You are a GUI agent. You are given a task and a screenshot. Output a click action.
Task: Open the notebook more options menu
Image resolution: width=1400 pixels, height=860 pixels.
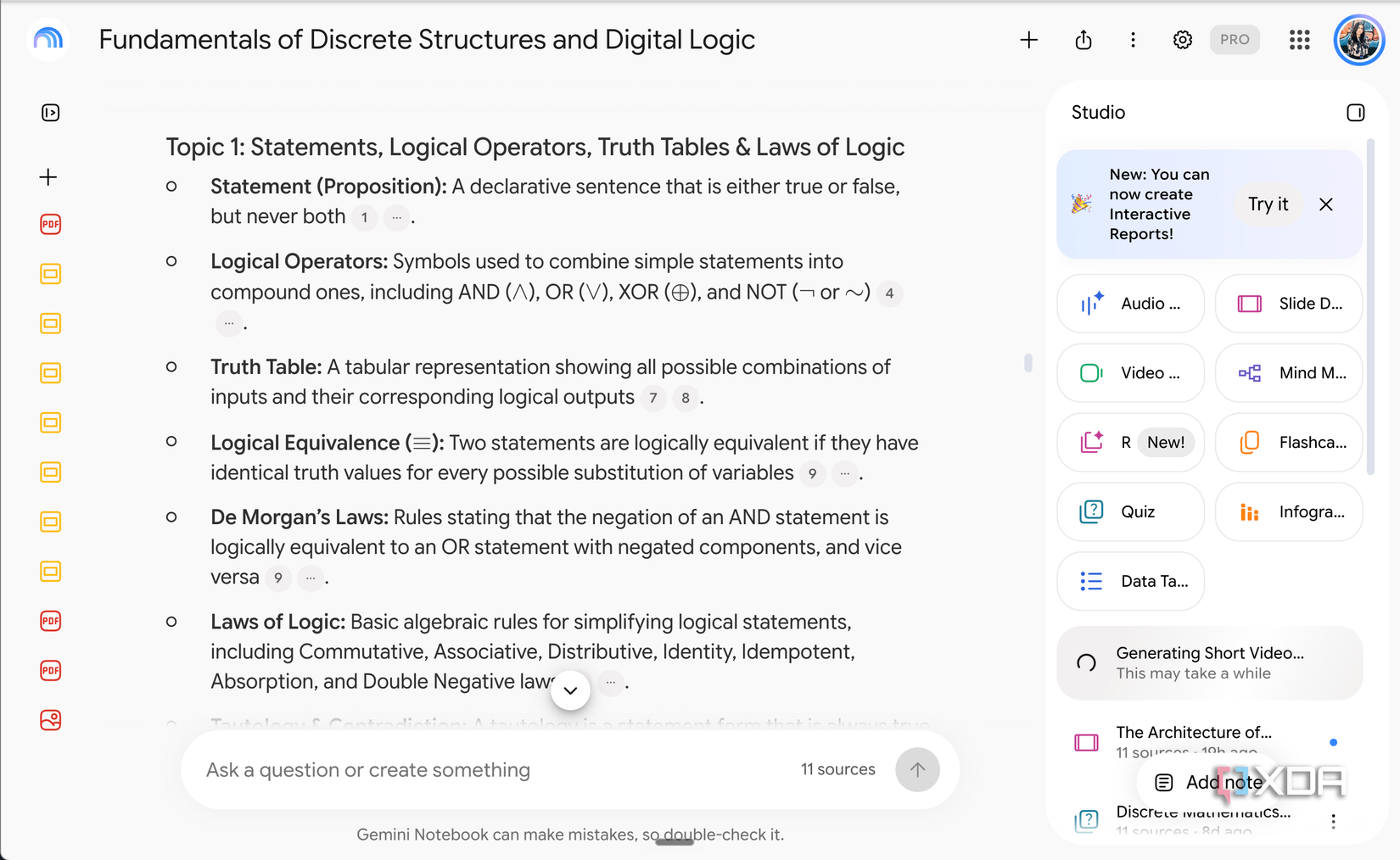(1133, 40)
